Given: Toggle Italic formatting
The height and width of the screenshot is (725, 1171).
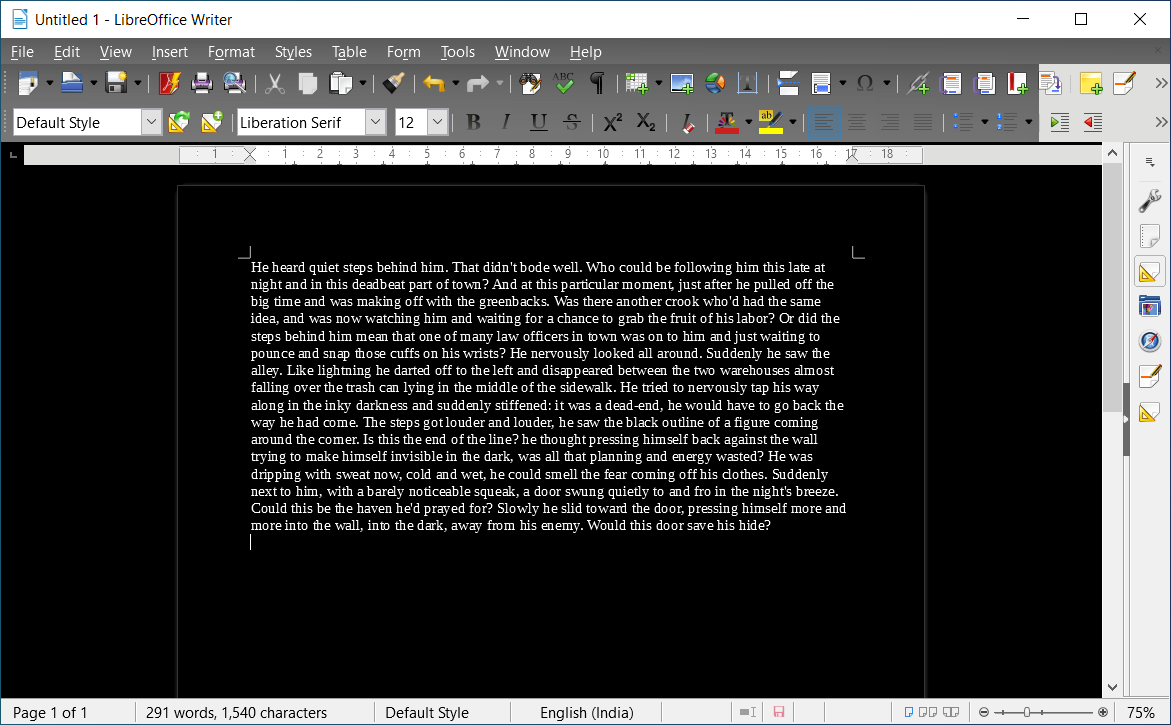Looking at the screenshot, I should 506,122.
